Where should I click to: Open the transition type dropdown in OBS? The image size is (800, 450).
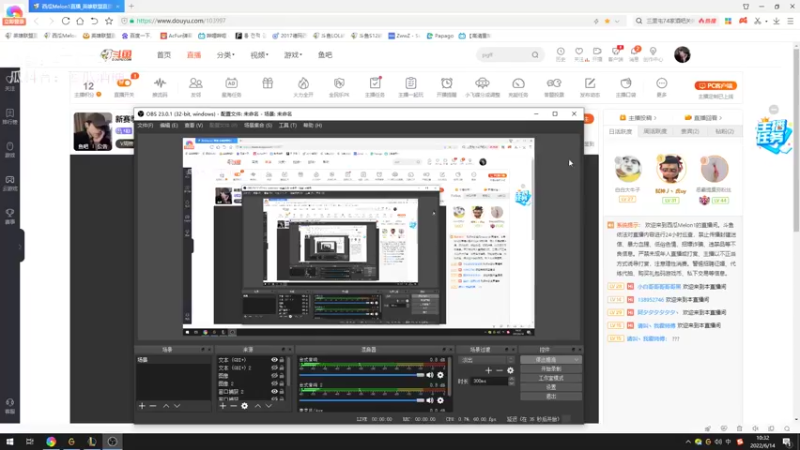486,360
